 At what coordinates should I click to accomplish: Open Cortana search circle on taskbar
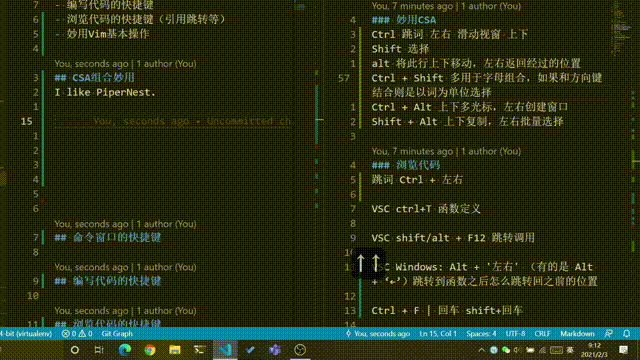75,350
